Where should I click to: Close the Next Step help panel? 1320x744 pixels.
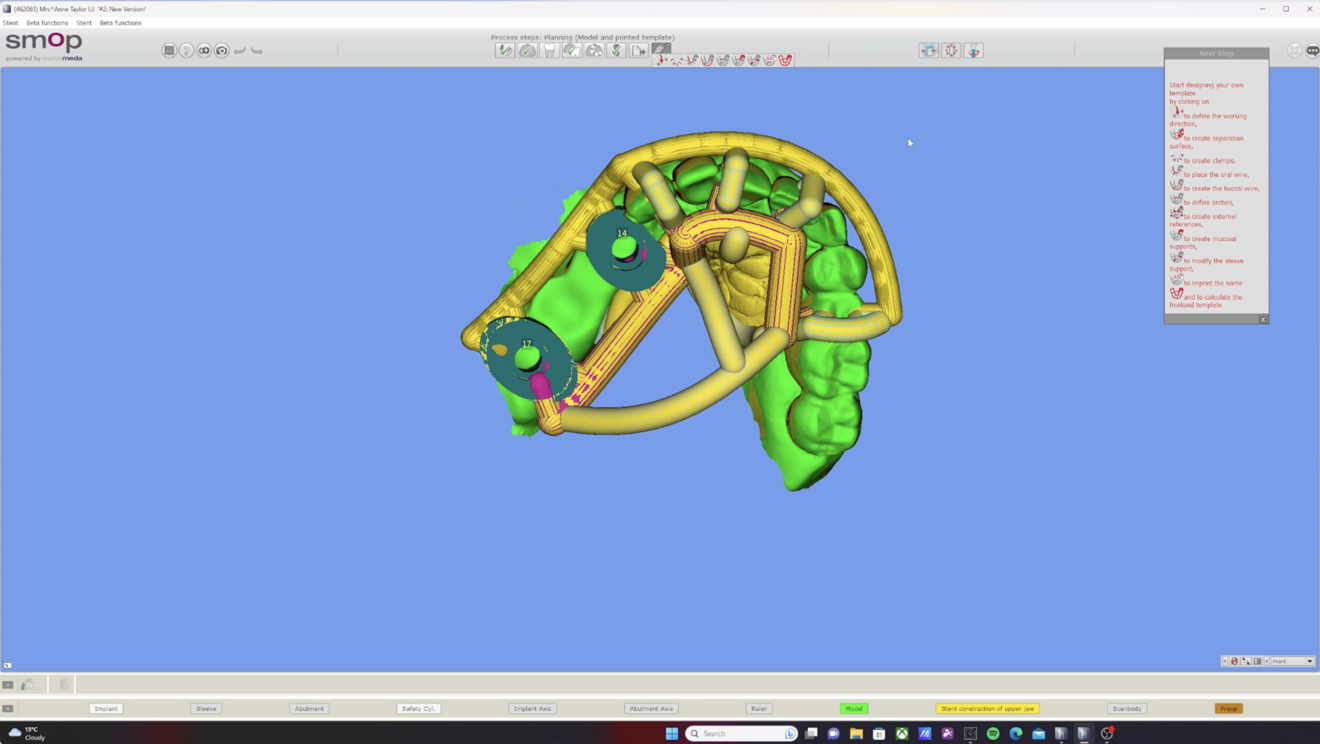tap(1263, 319)
